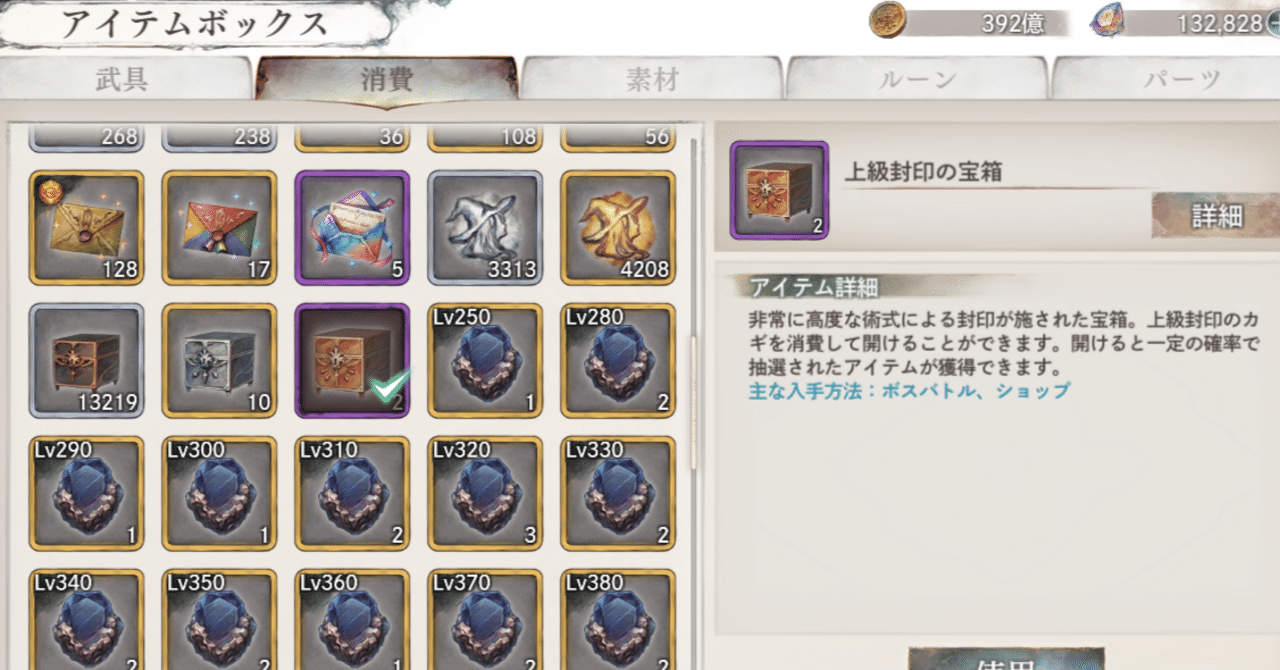Select the Lv320 blue crystal item
Viewport: 1280px width, 670px height.
(485, 494)
